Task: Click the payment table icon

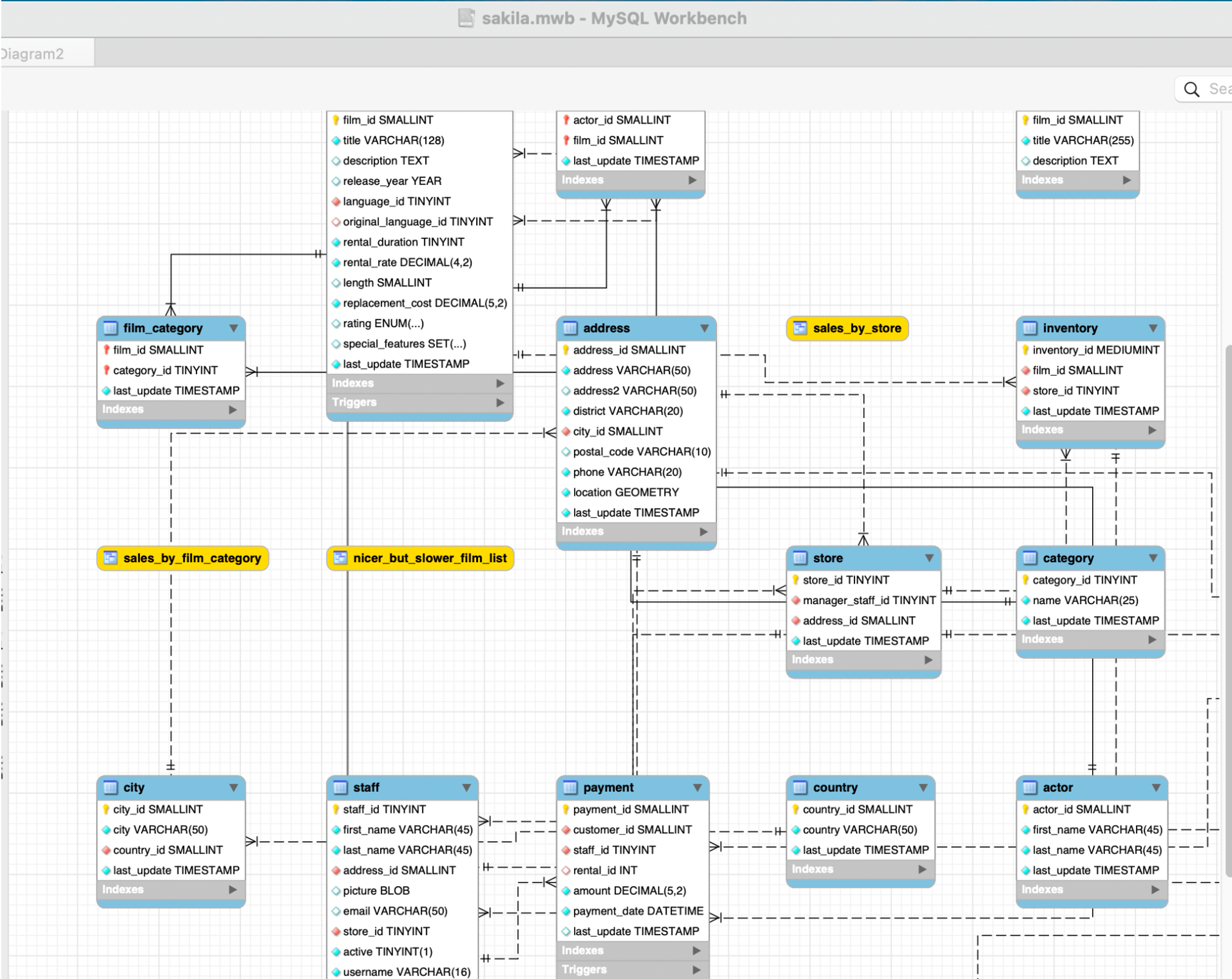Action: pos(570,788)
